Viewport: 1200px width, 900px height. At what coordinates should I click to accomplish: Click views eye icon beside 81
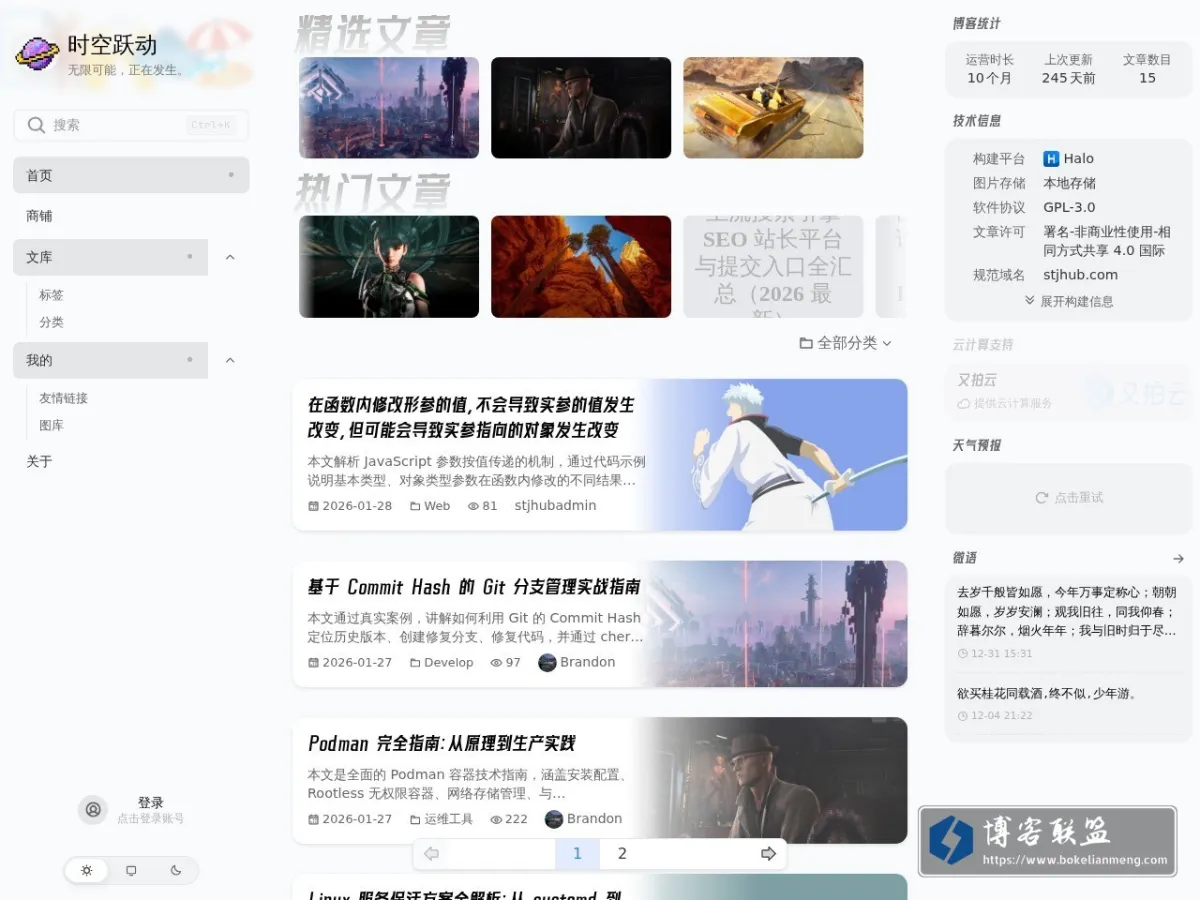473,506
